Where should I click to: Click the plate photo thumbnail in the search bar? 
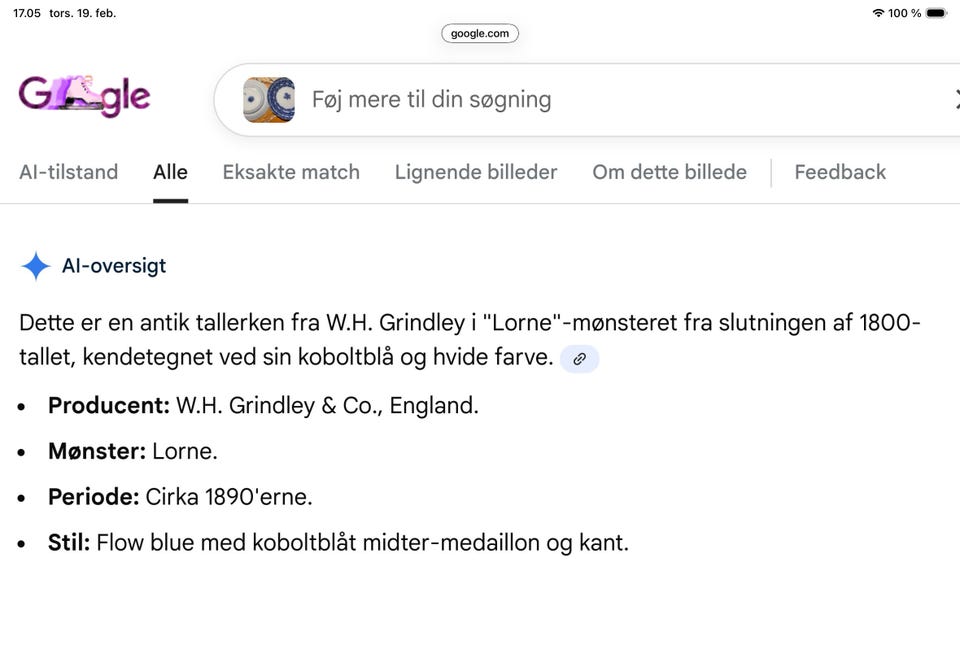click(268, 99)
